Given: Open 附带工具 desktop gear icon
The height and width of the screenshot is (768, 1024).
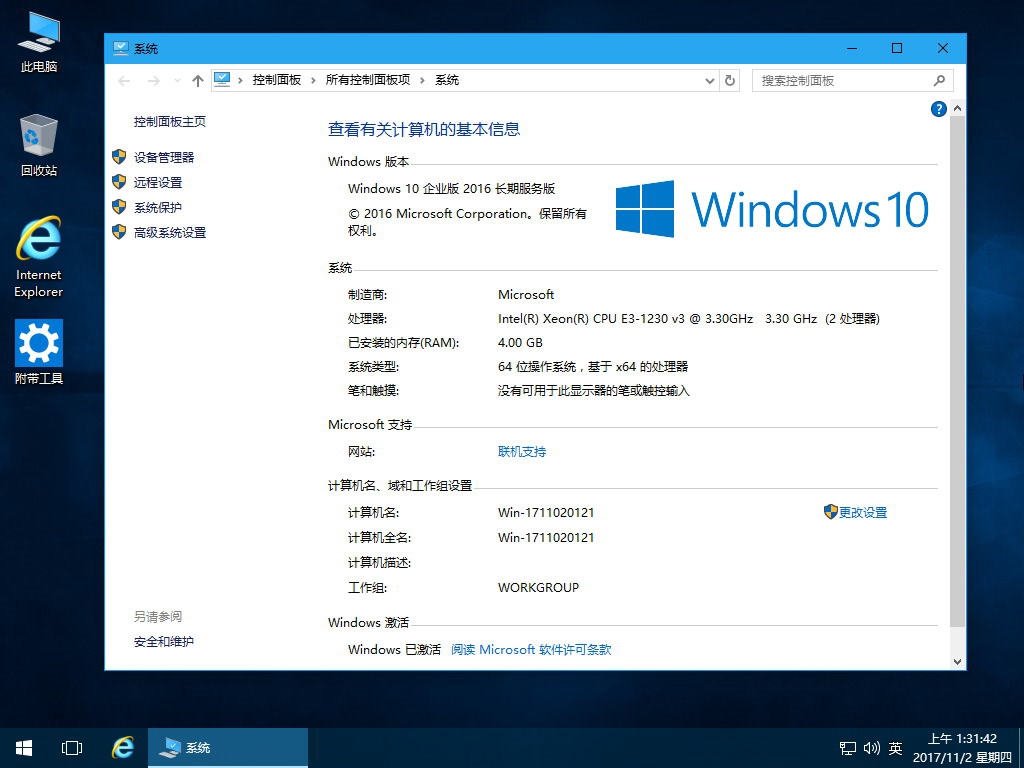Looking at the screenshot, I should (x=39, y=352).
